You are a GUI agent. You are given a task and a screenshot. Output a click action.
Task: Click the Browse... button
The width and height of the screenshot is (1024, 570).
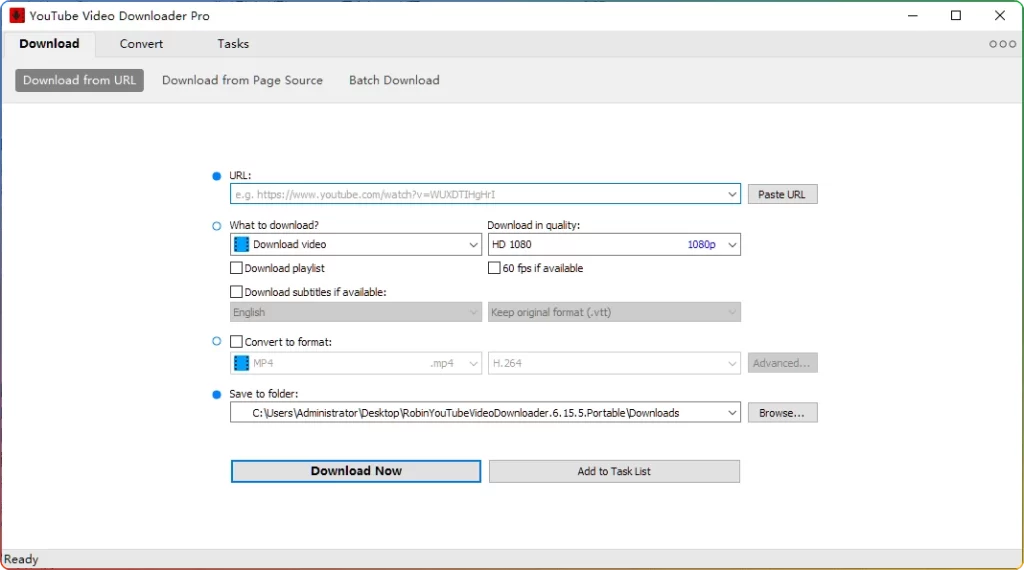coord(782,413)
